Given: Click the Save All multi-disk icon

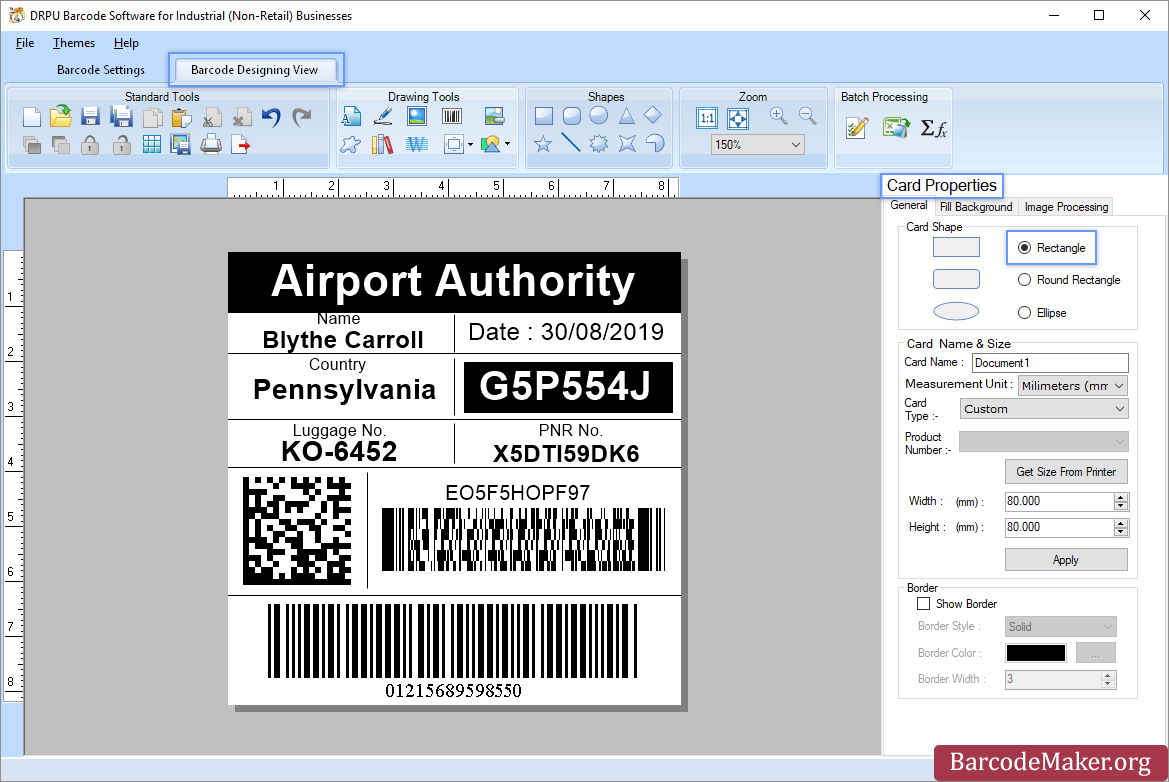Looking at the screenshot, I should pos(121,117).
